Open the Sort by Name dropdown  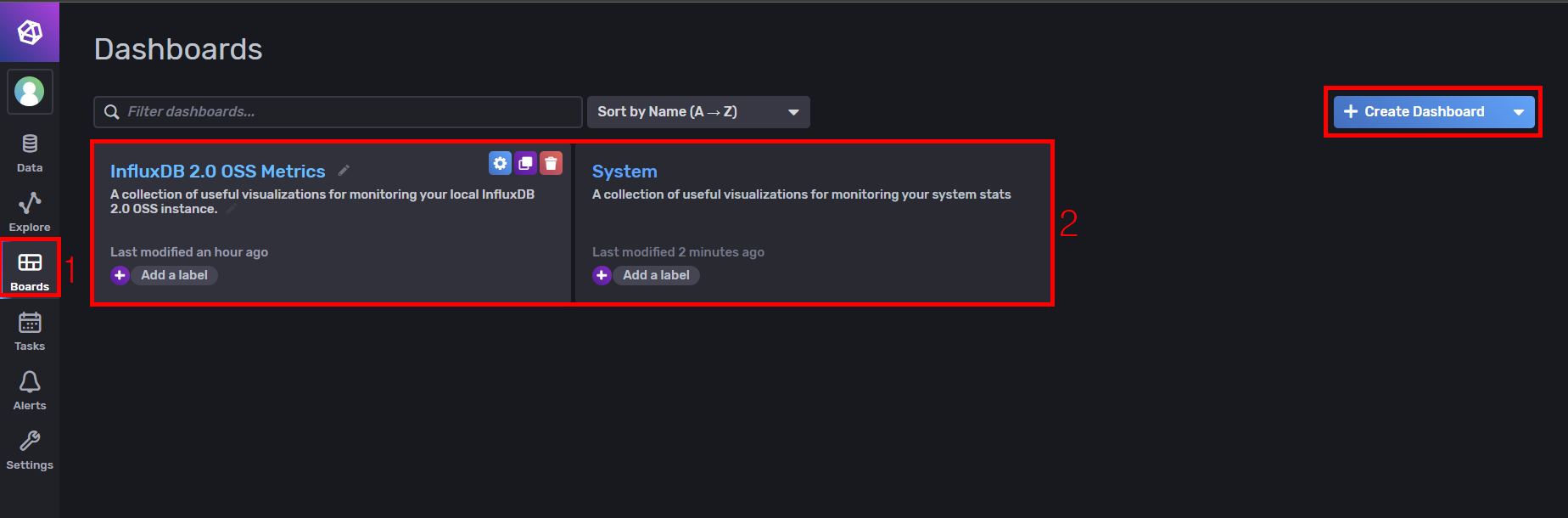[x=698, y=112]
